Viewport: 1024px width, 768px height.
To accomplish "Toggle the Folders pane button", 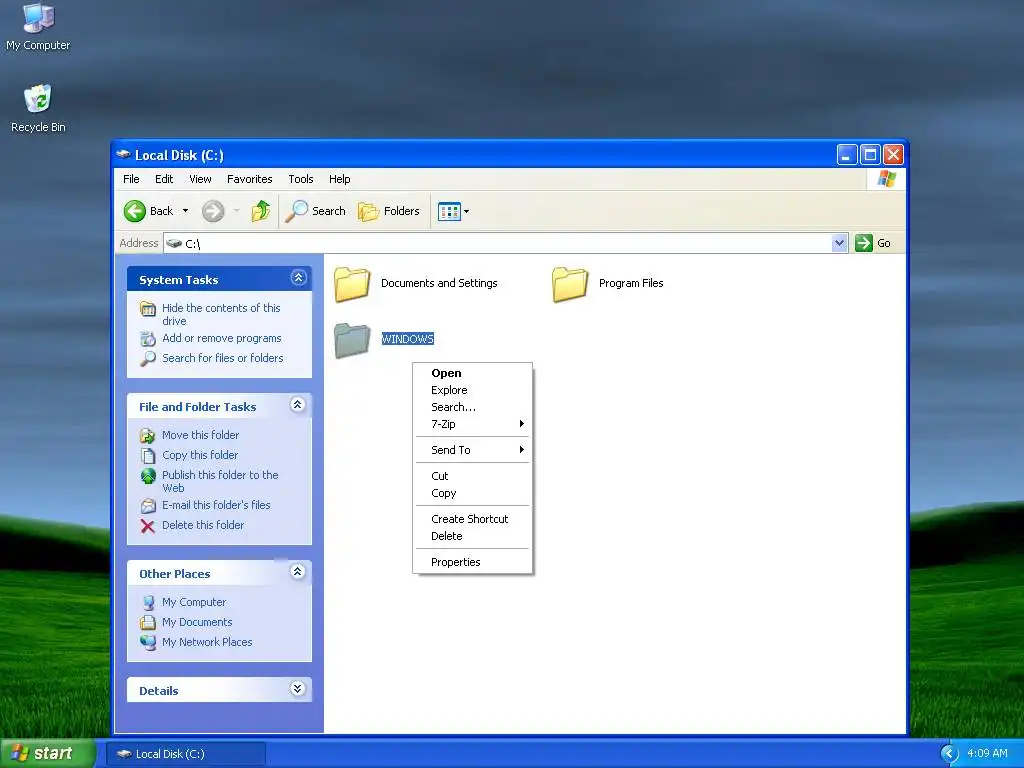I will 389,211.
